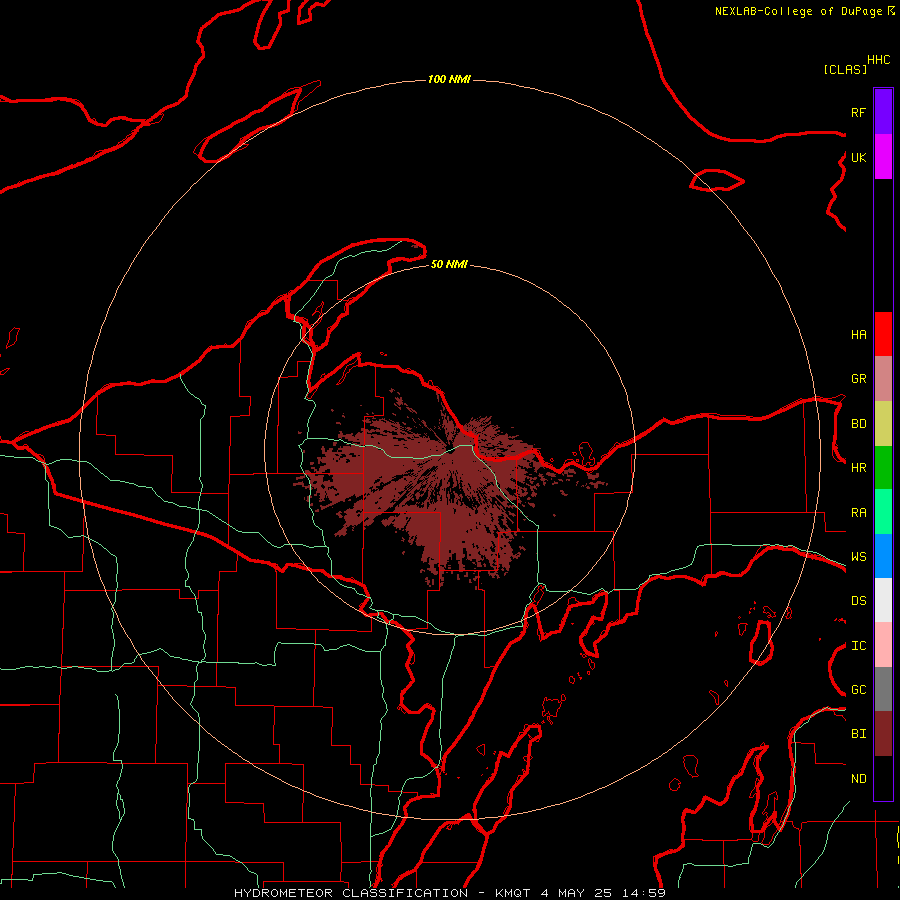Click the HA red legend swatch
Screen dimensions: 900x900
pyautogui.click(x=883, y=334)
